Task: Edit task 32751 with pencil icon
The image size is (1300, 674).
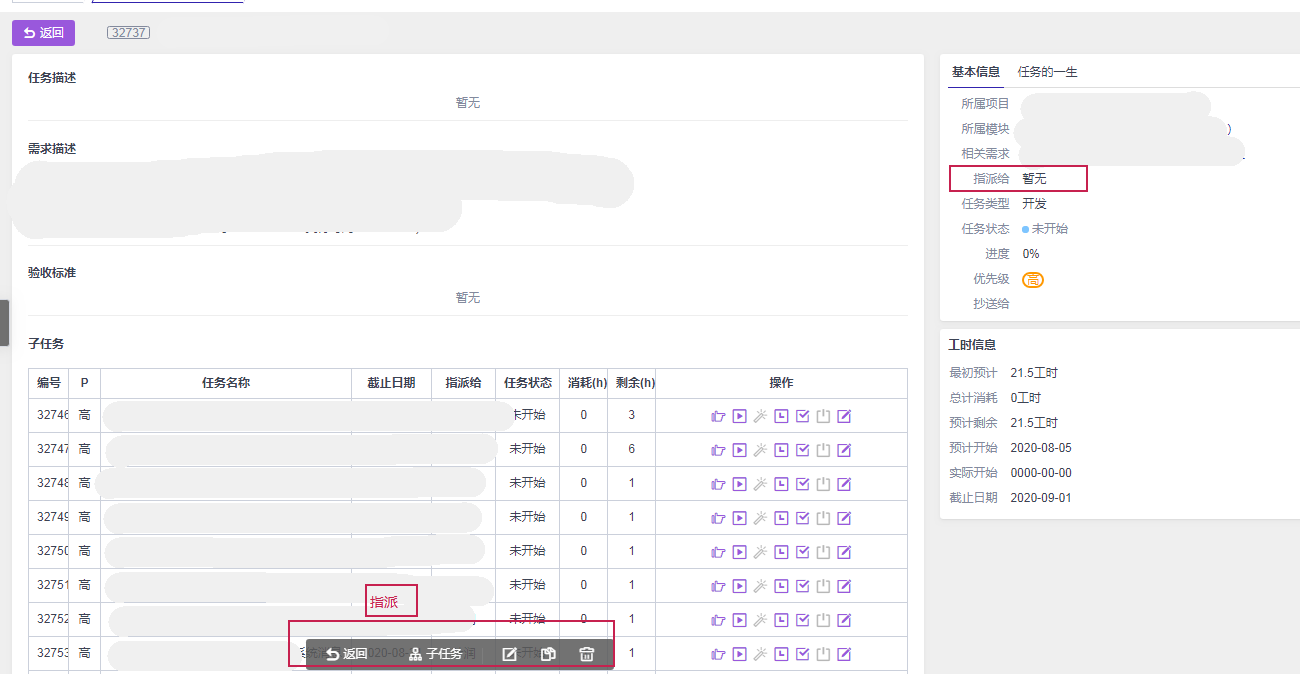Action: [844, 586]
